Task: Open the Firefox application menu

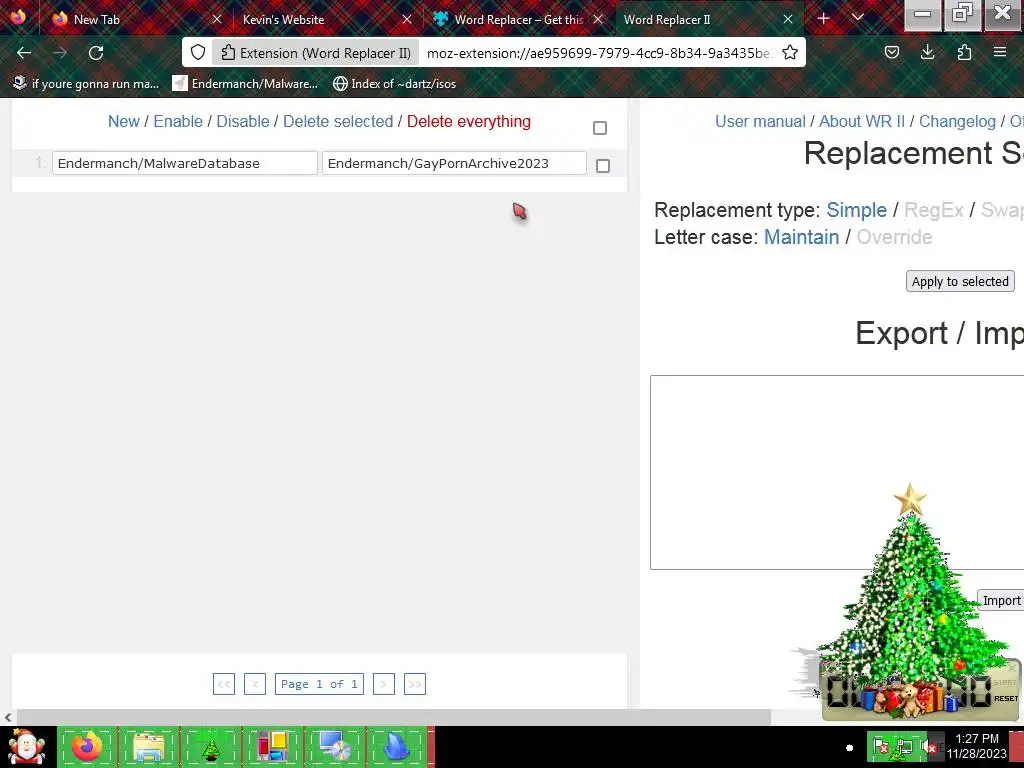Action: coord(1000,53)
